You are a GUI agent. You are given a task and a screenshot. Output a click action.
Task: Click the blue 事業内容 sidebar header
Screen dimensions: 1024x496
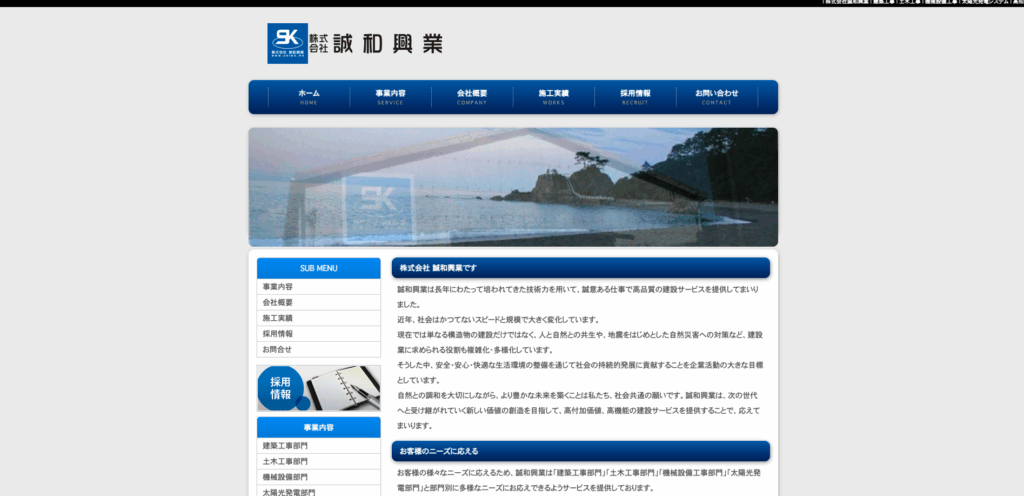coord(319,427)
